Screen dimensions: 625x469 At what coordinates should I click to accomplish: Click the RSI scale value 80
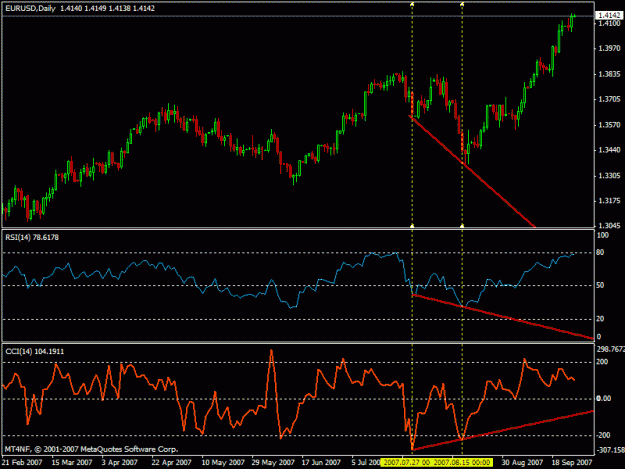click(x=600, y=252)
